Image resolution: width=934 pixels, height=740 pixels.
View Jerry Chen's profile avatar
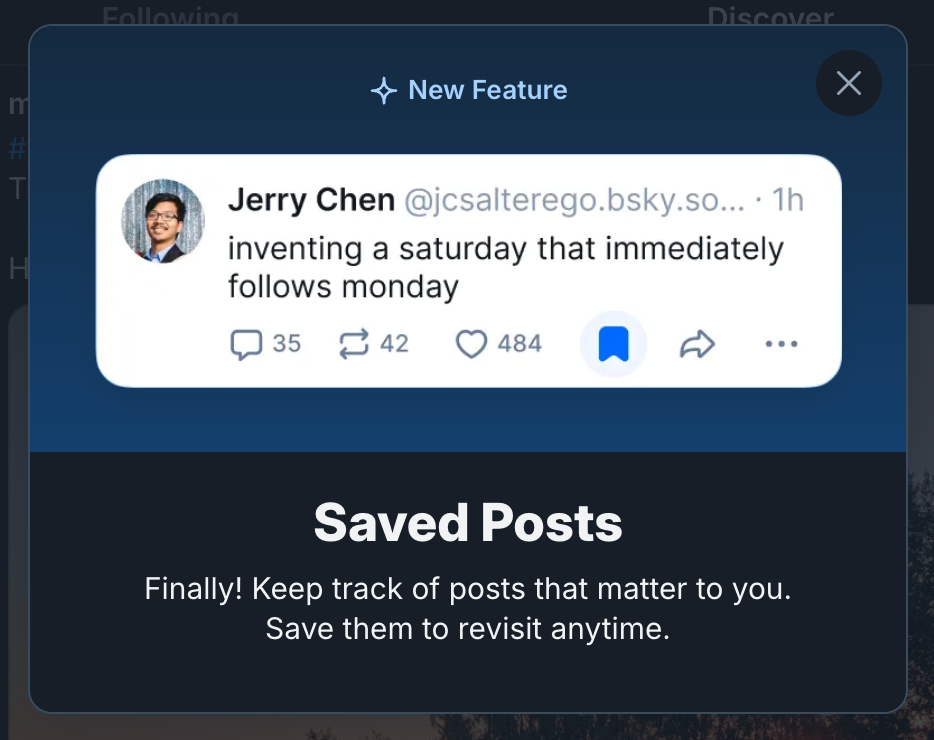click(x=162, y=221)
